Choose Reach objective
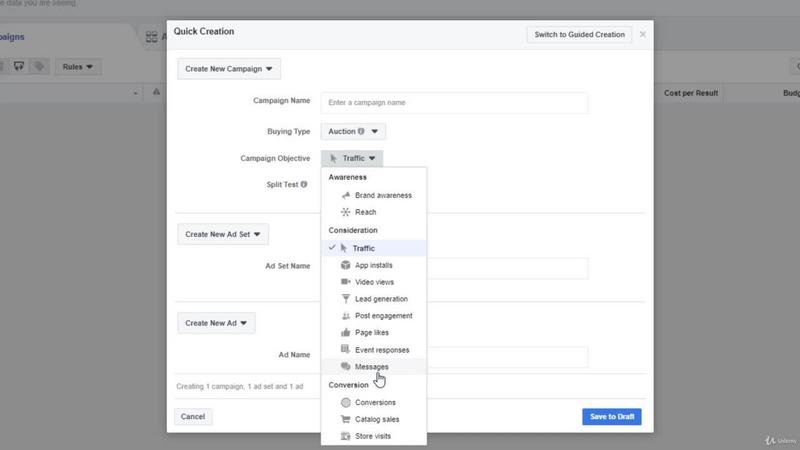800x450 pixels. tap(374, 212)
